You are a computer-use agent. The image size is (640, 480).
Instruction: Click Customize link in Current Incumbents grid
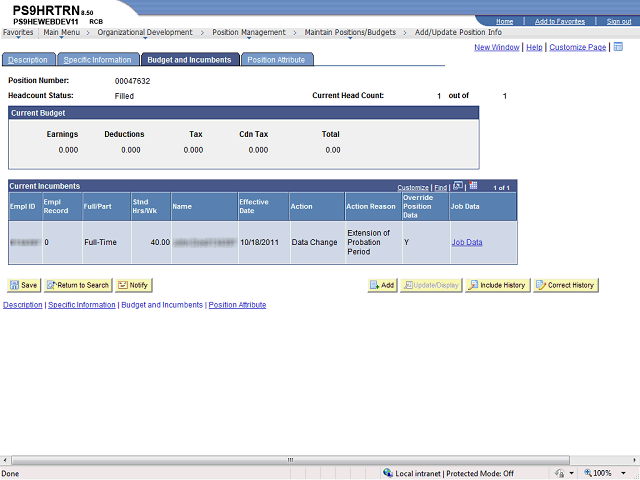pyautogui.click(x=412, y=187)
